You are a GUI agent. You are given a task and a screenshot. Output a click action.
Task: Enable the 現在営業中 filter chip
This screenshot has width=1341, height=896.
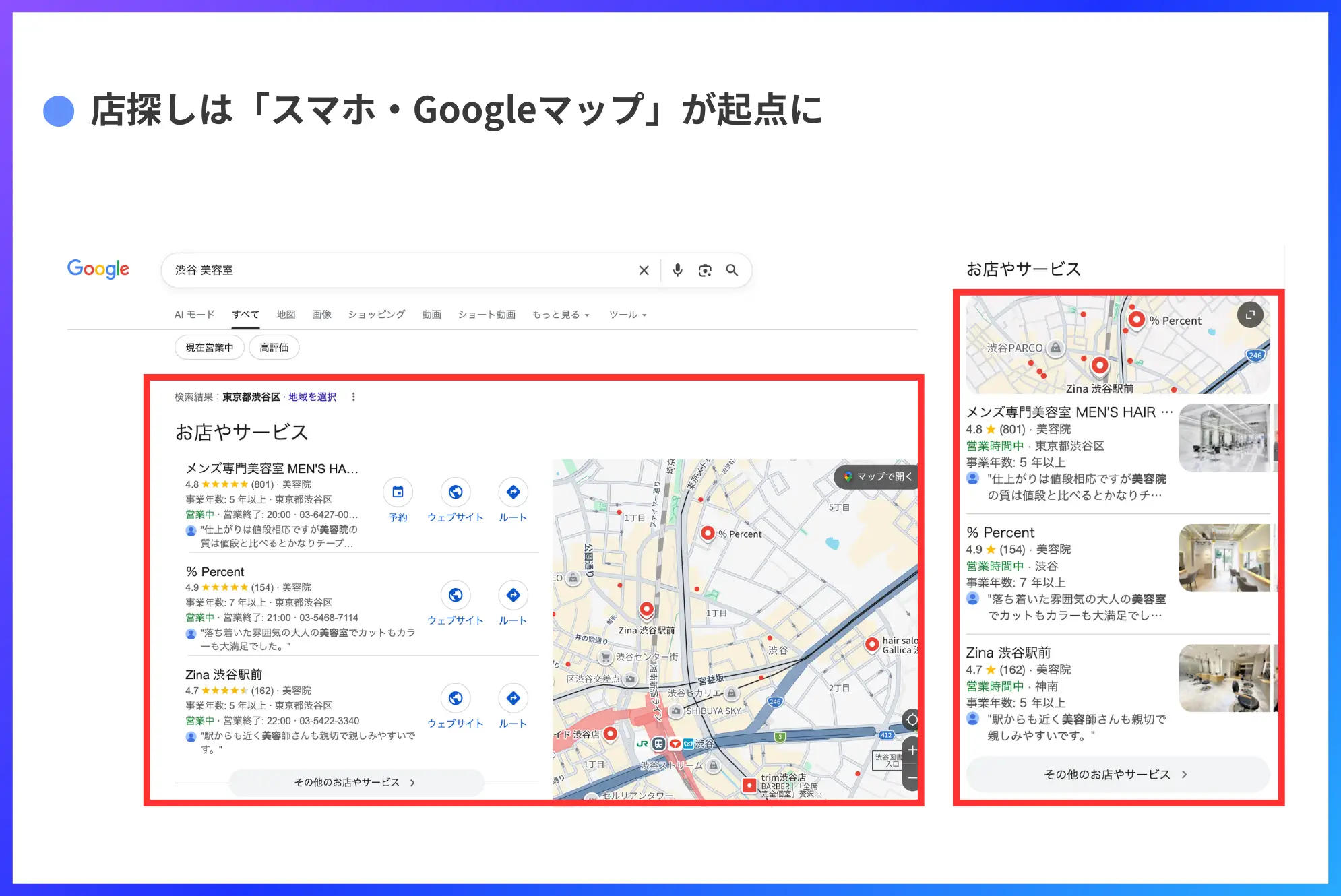coord(209,347)
